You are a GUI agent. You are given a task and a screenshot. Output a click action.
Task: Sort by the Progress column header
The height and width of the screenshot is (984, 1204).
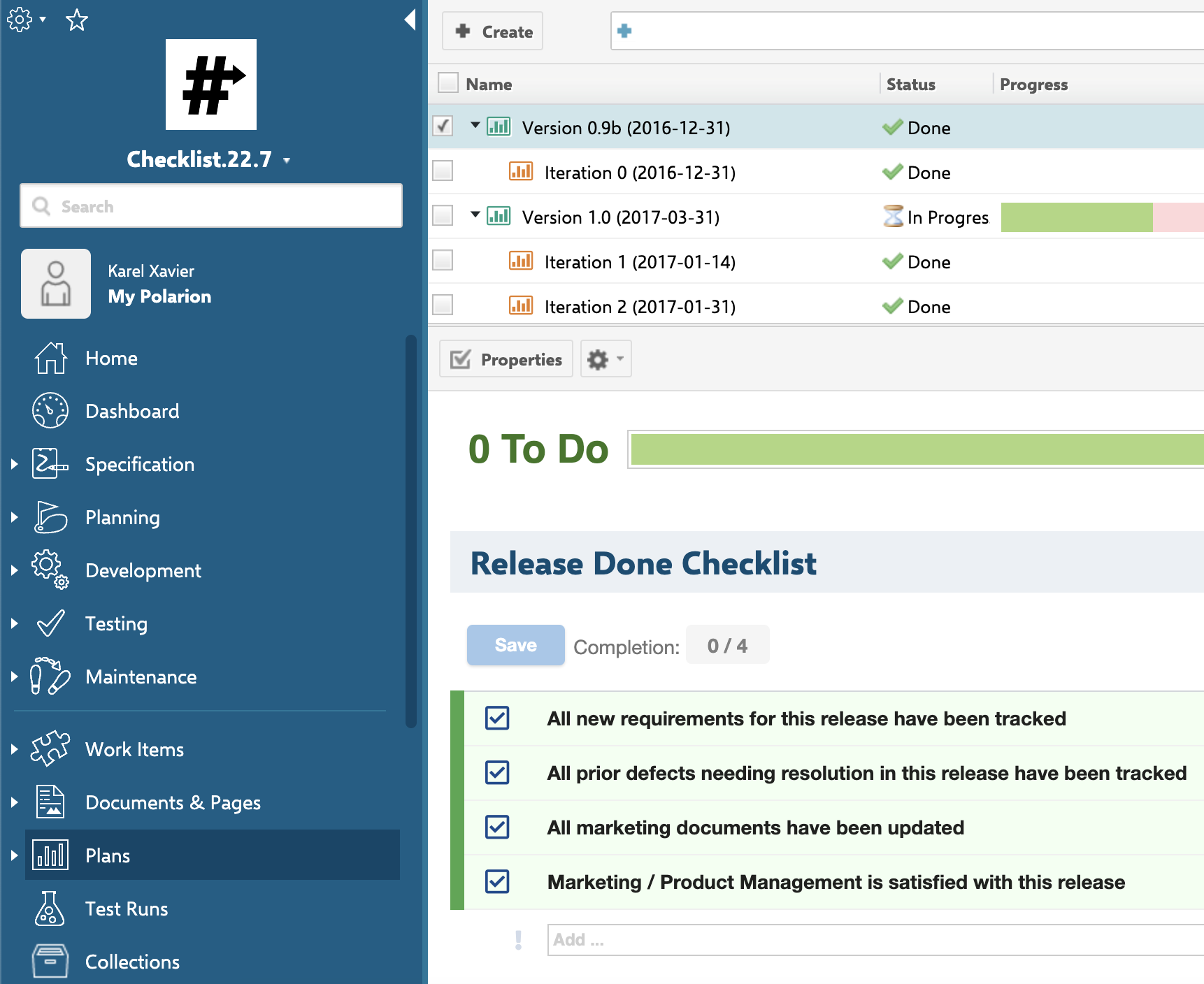click(x=1033, y=85)
